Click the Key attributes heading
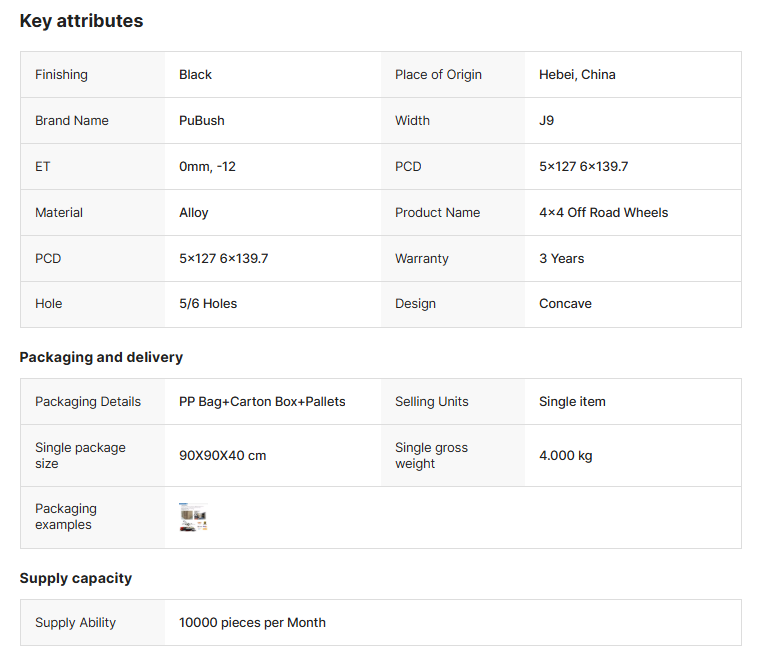 pos(81,21)
